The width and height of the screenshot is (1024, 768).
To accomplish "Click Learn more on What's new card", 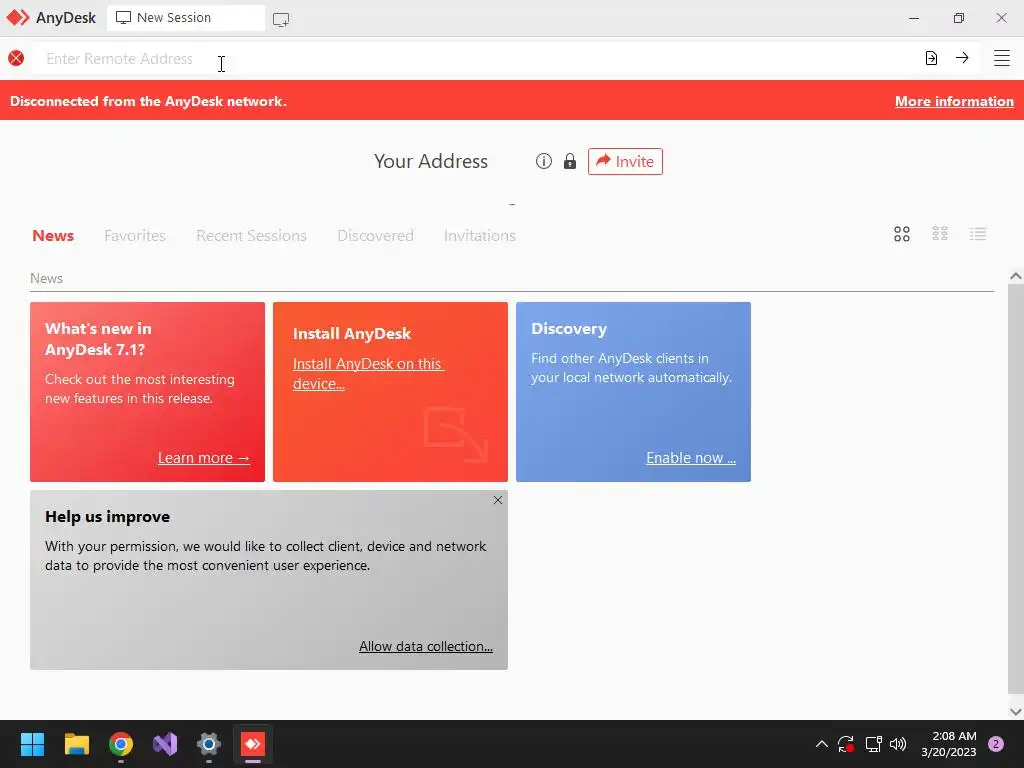I will pyautogui.click(x=204, y=458).
